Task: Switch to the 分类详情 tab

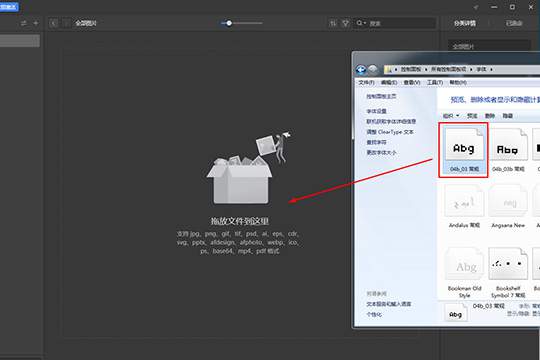Action: tap(465, 23)
